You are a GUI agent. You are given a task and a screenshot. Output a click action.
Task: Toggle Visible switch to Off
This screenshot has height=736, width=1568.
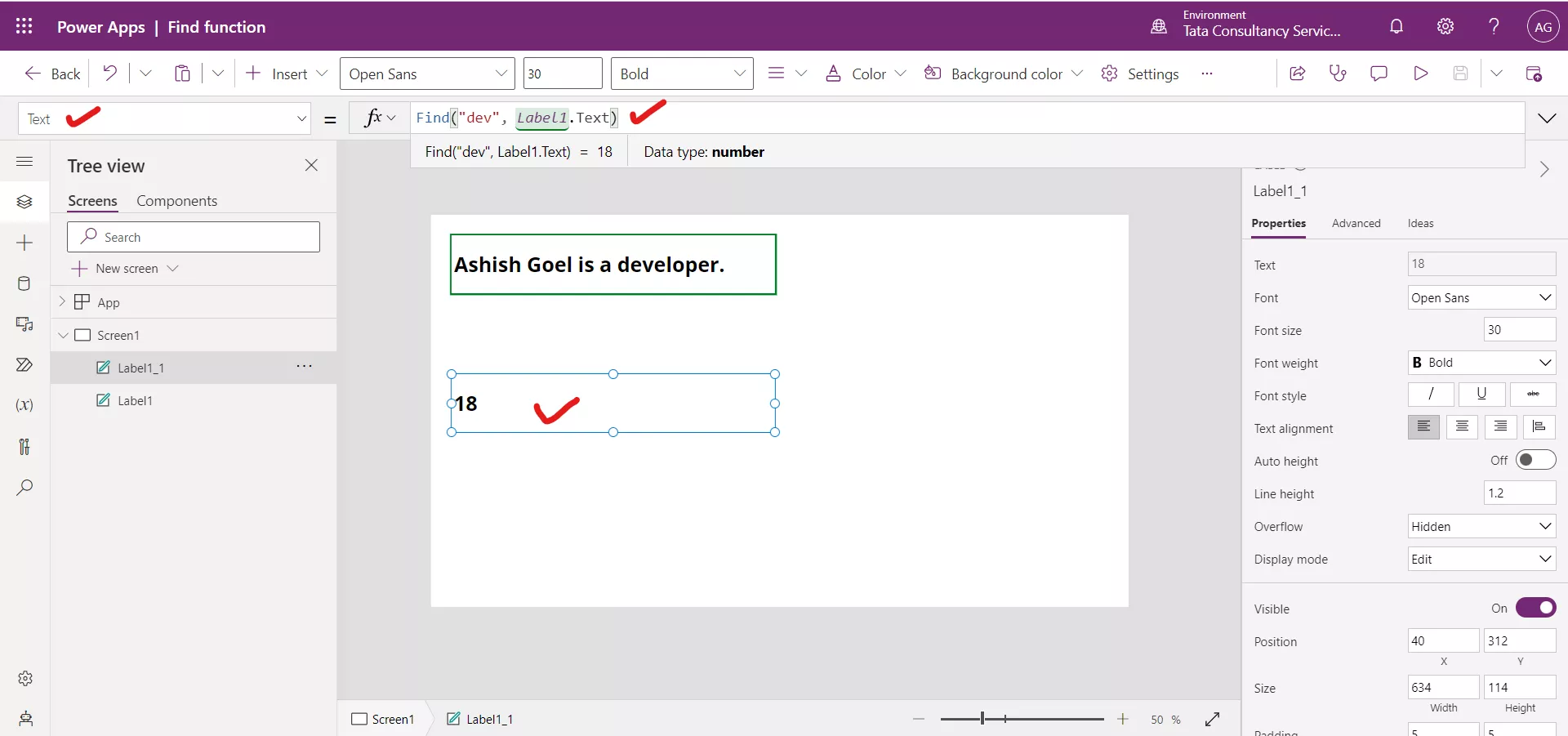coord(1536,608)
